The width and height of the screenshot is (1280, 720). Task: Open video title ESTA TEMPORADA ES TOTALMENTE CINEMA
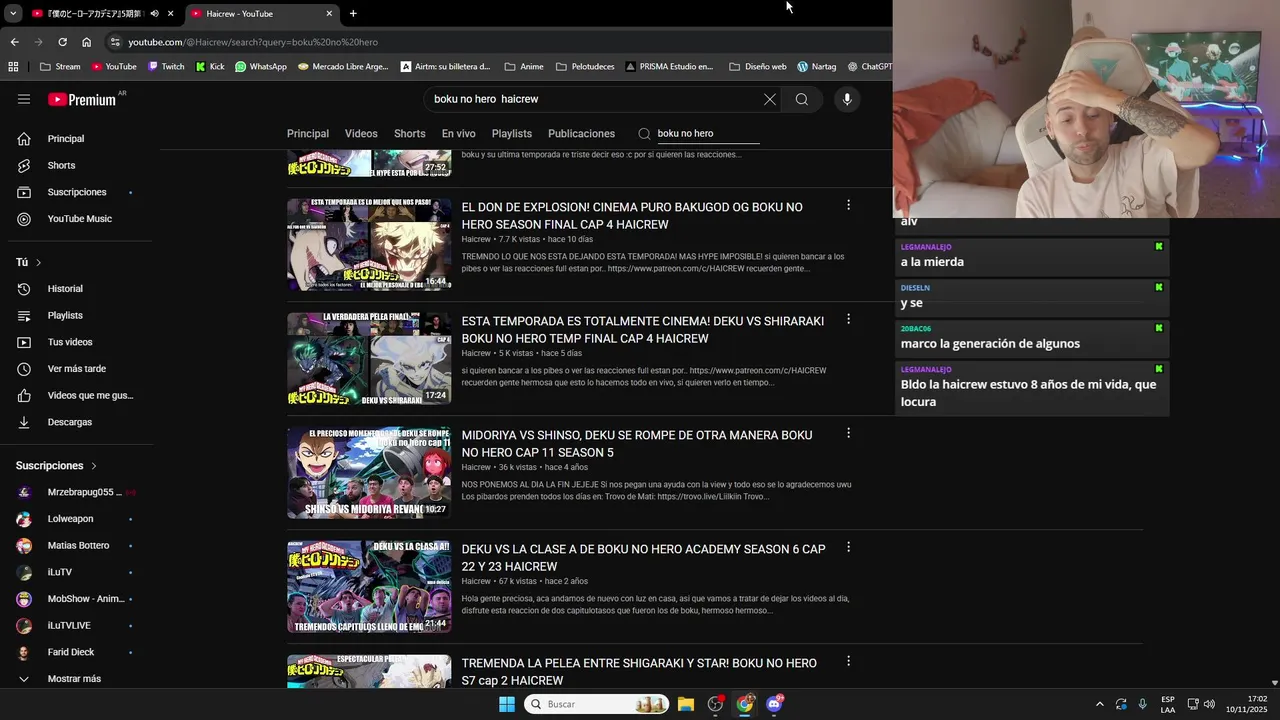point(643,330)
